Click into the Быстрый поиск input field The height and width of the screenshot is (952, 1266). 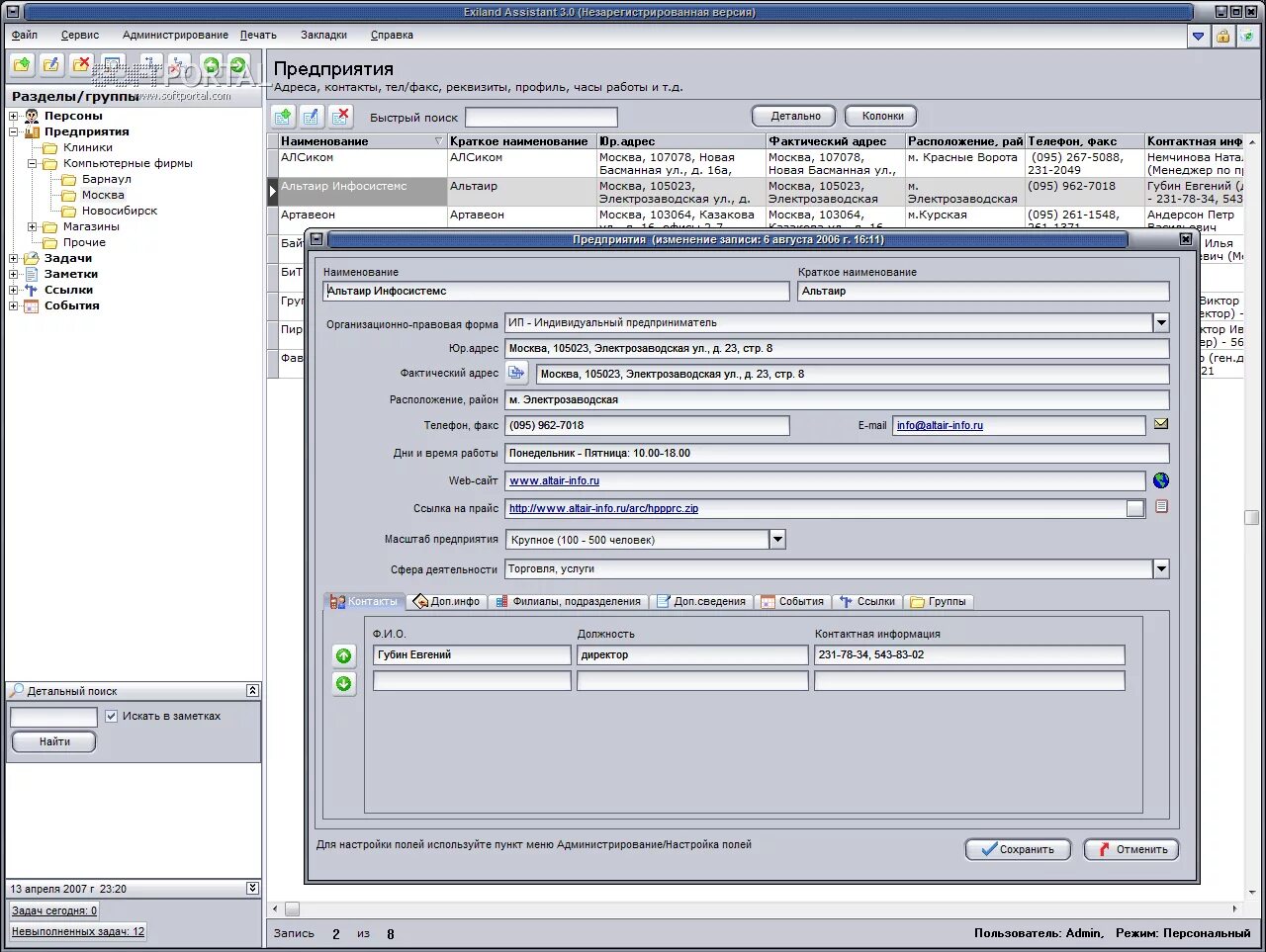[541, 117]
